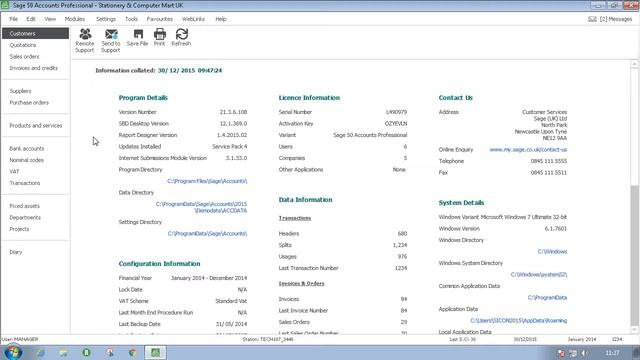Click the Last Transaction Number value 1234
This screenshot has width=640, height=360.
tap(401, 268)
